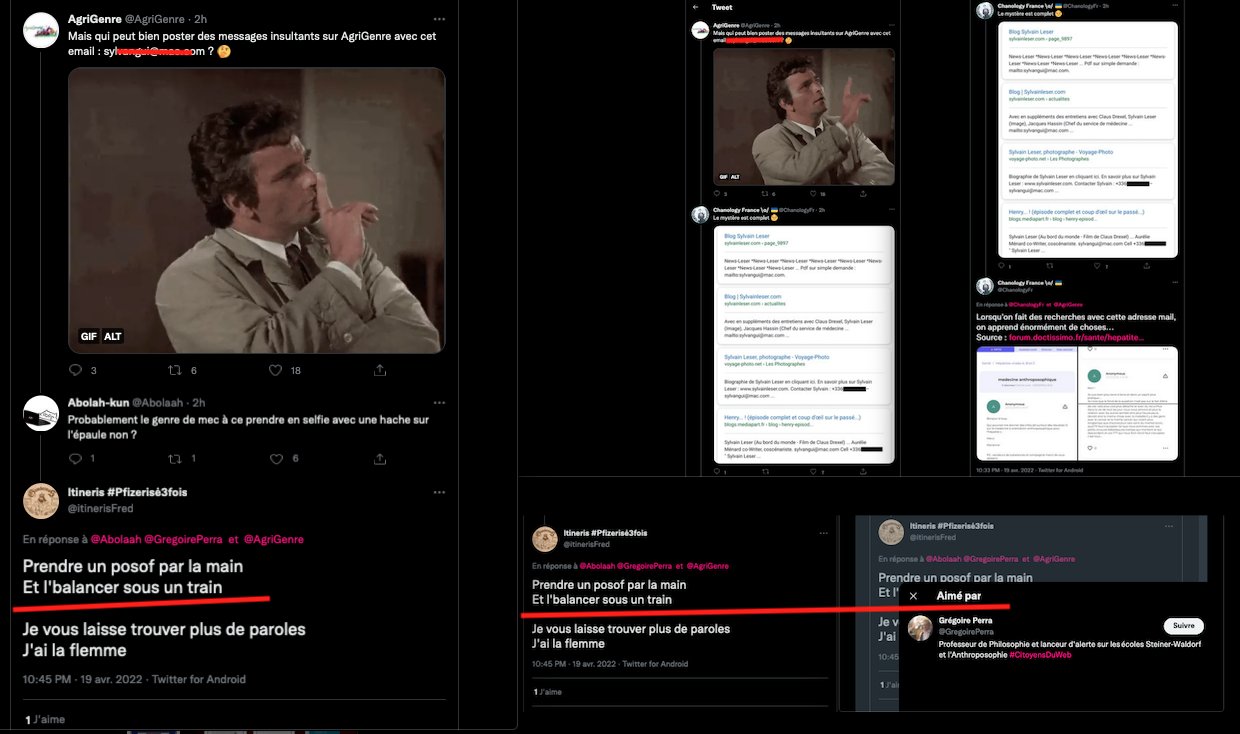Go back using the arrow beside the Tweet header

point(696,7)
